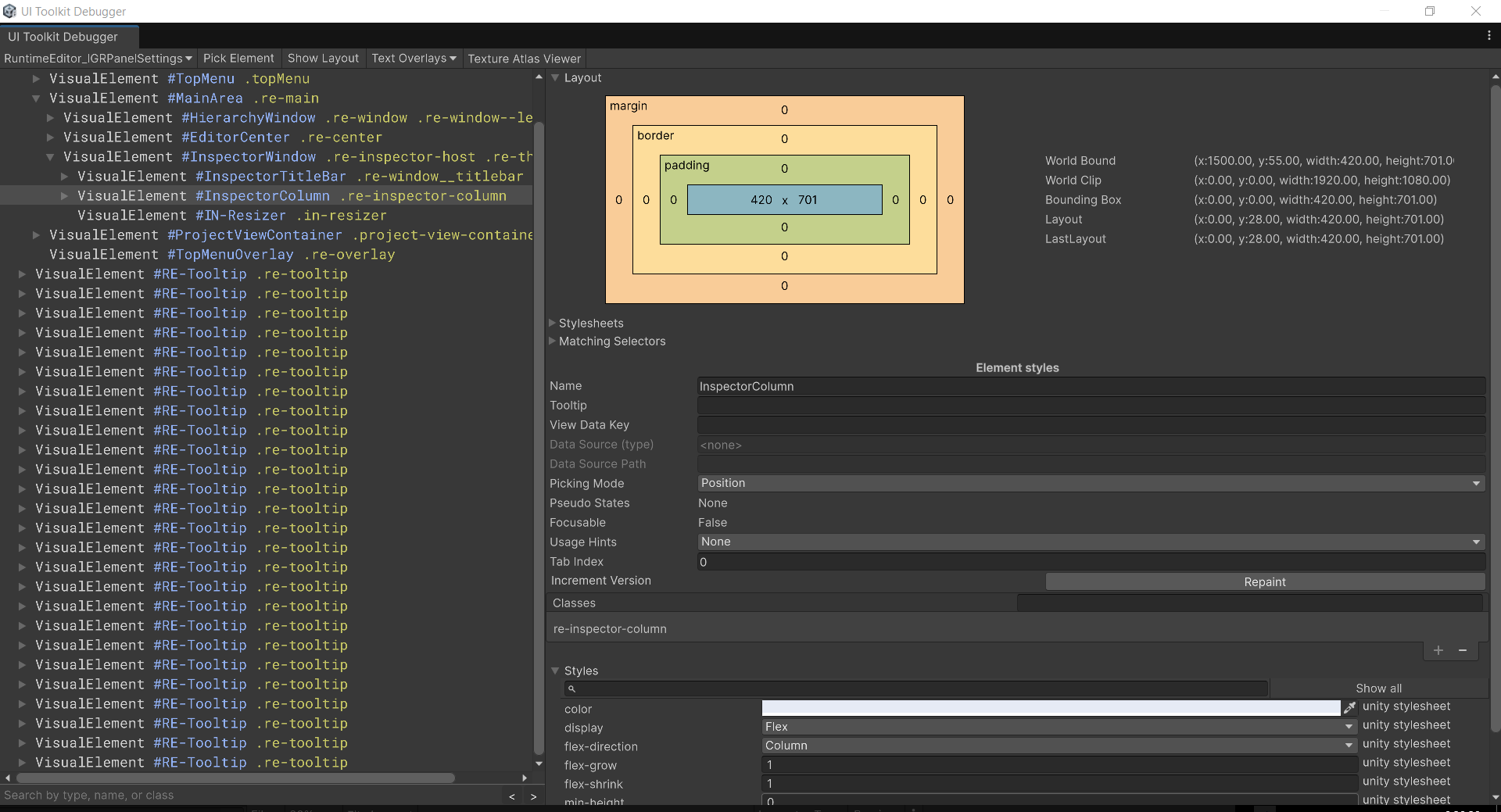Click the color eyedropper picker icon
This screenshot has width=1501, height=812.
pyautogui.click(x=1349, y=708)
